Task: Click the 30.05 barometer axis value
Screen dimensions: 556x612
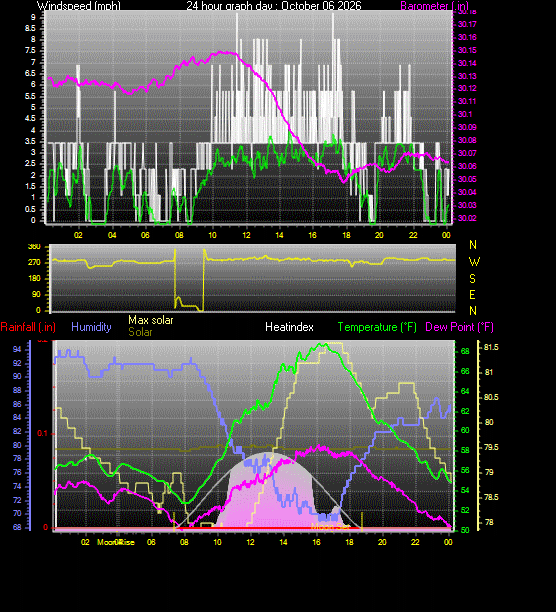Action: (x=467, y=179)
